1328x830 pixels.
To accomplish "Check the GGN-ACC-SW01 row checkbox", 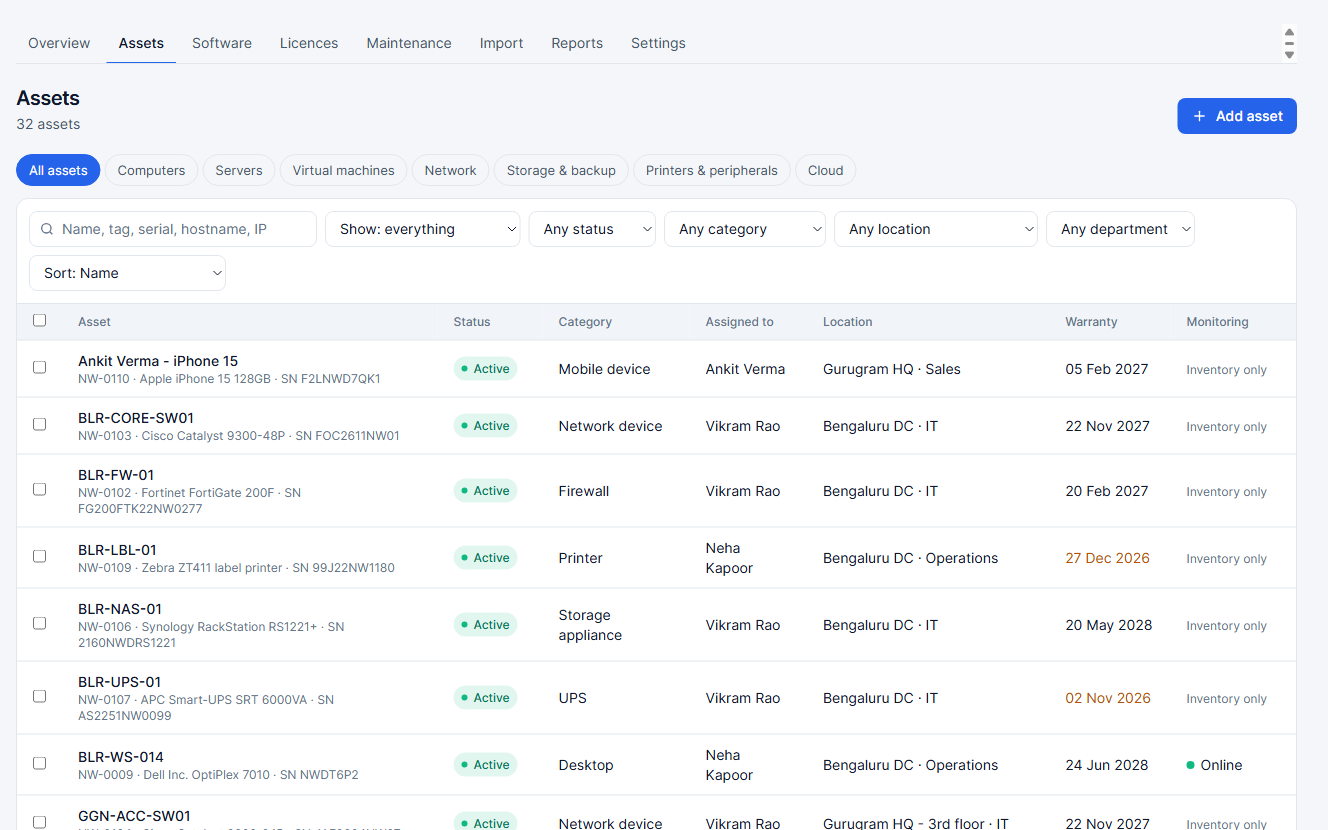I will (40, 822).
